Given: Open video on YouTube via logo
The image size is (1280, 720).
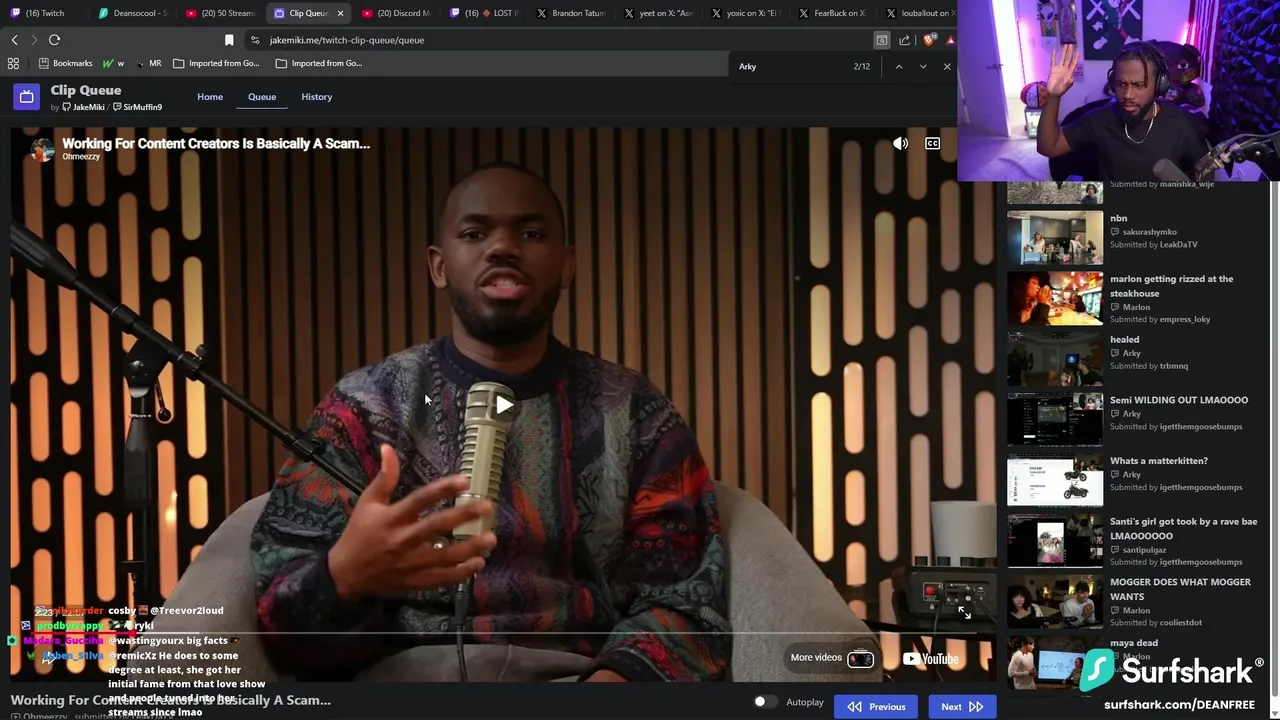Looking at the screenshot, I should coord(930,658).
